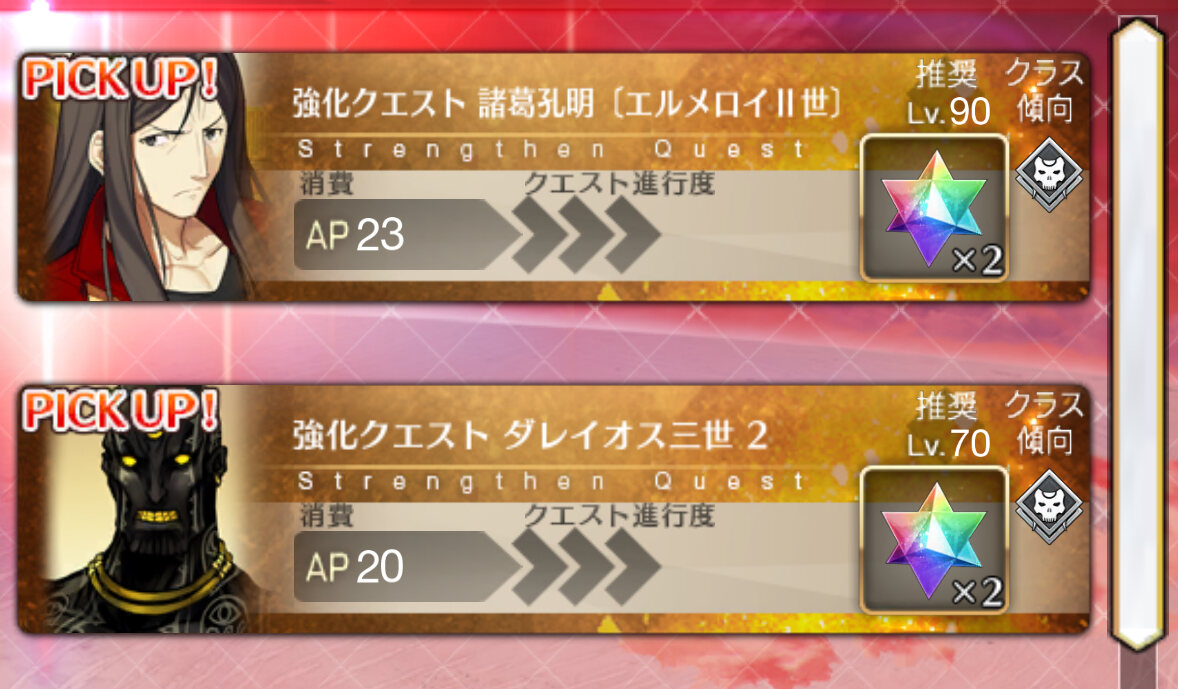Click the progress chevrons on the 諸葛孔明 quest
This screenshot has width=1178, height=689.
point(586,234)
